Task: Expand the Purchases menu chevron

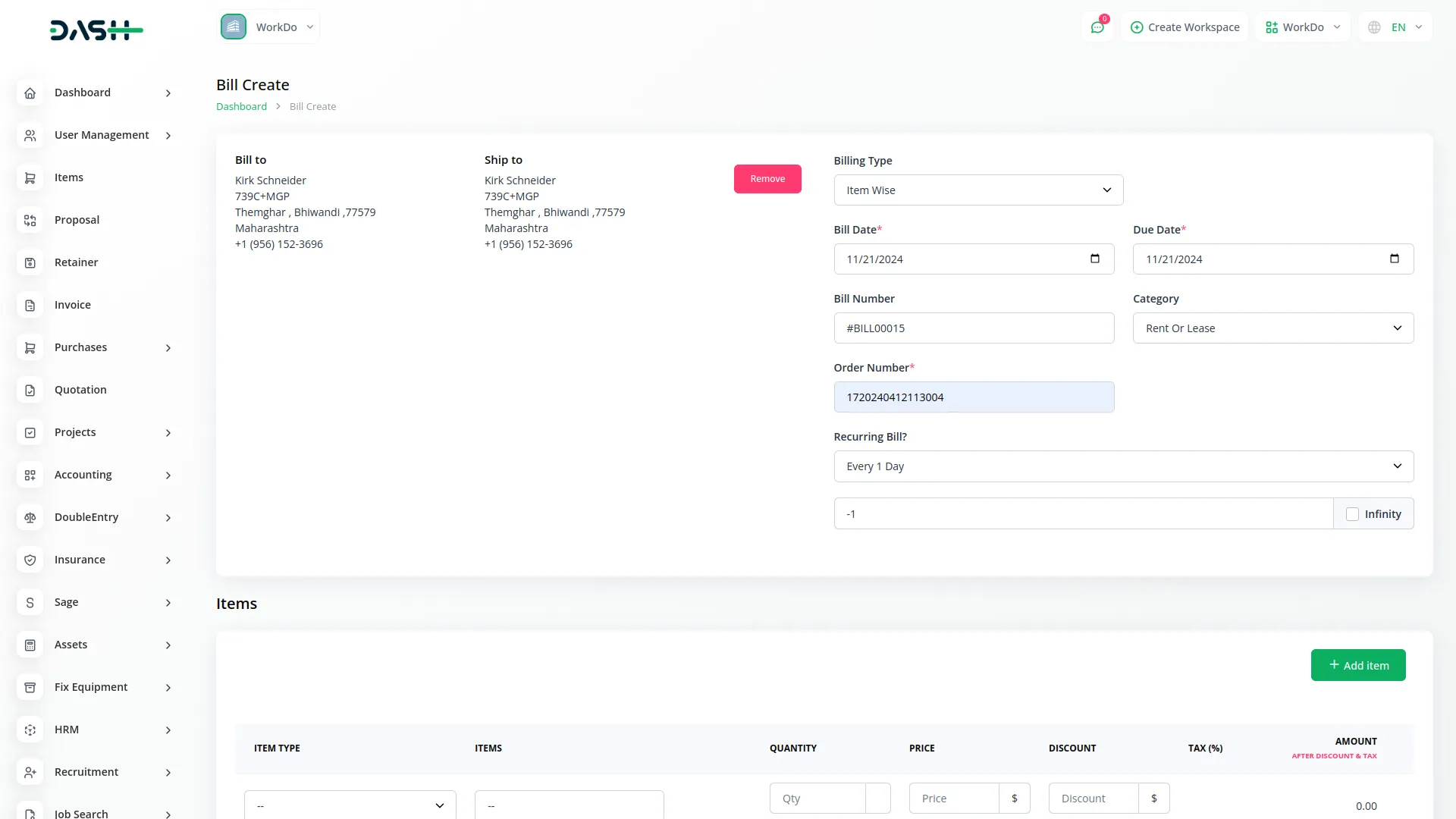Action: pyautogui.click(x=168, y=348)
